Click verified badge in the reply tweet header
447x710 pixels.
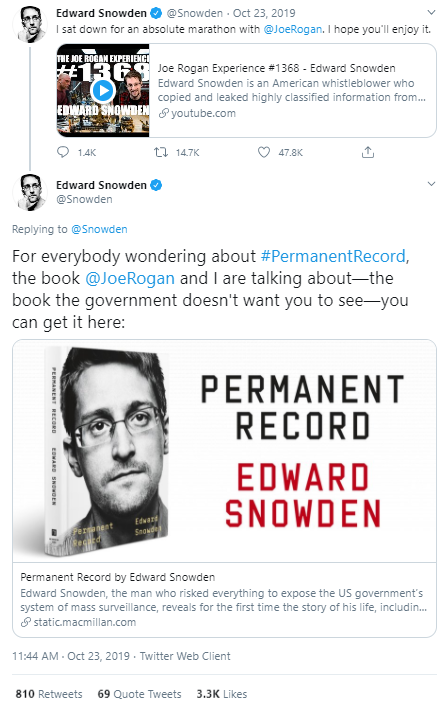coord(156,185)
